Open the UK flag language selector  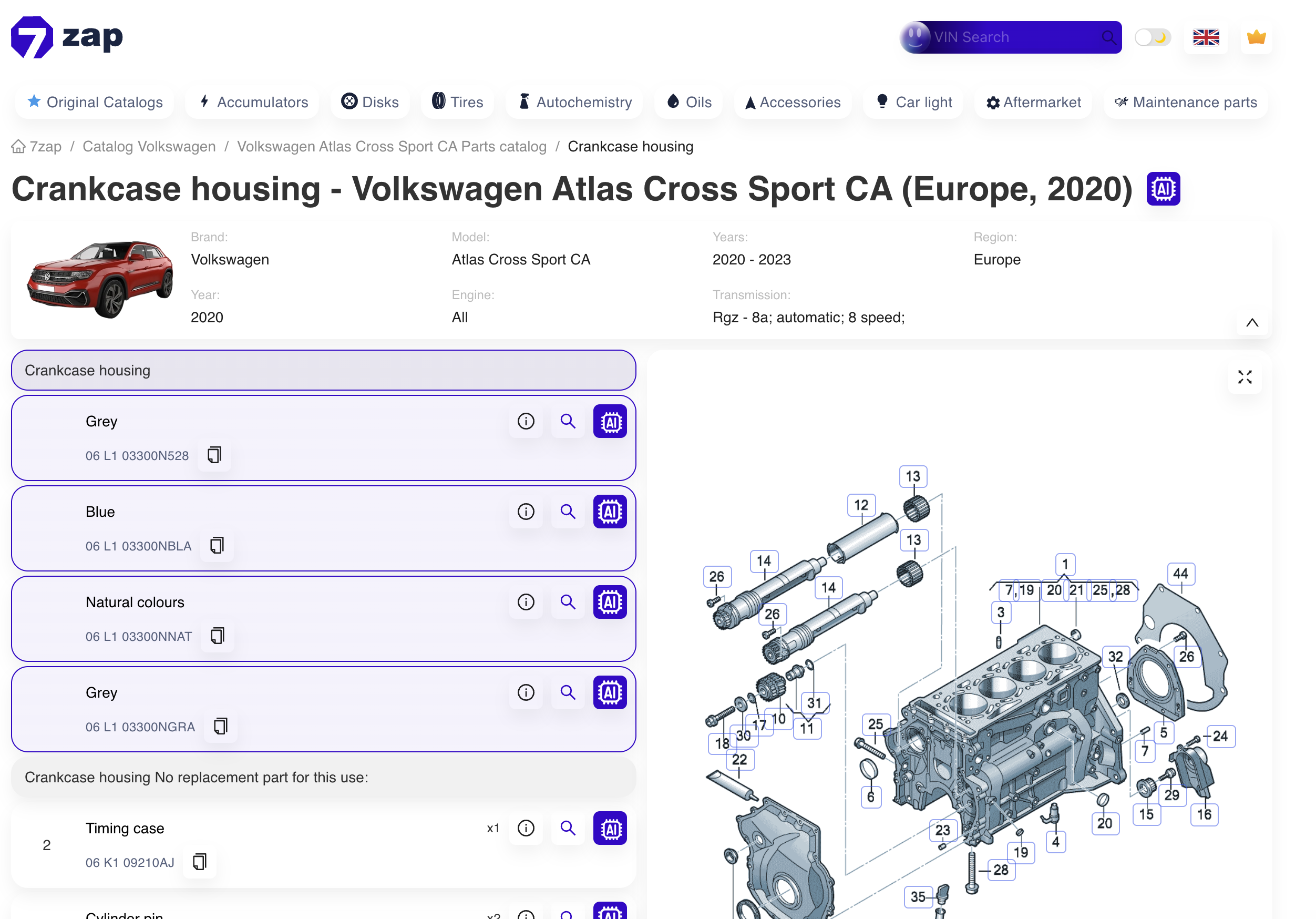[x=1206, y=37]
